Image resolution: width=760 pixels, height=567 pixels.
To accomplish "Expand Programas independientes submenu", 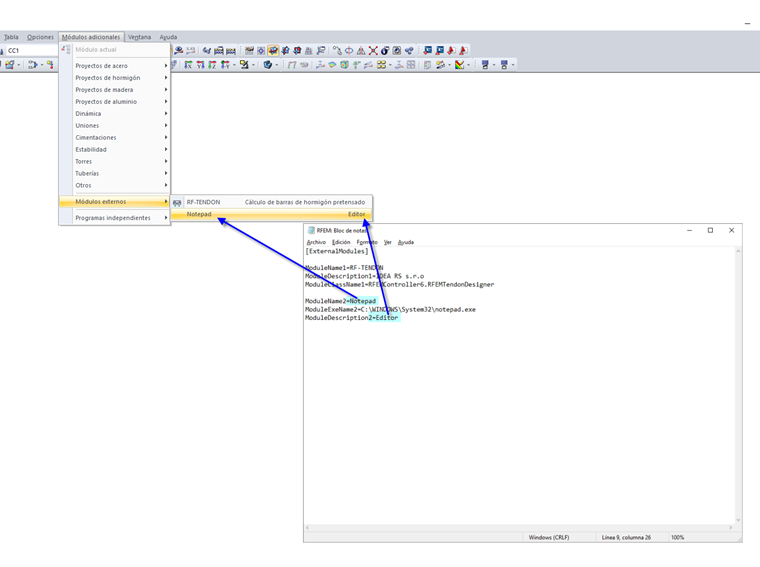I will (x=166, y=218).
